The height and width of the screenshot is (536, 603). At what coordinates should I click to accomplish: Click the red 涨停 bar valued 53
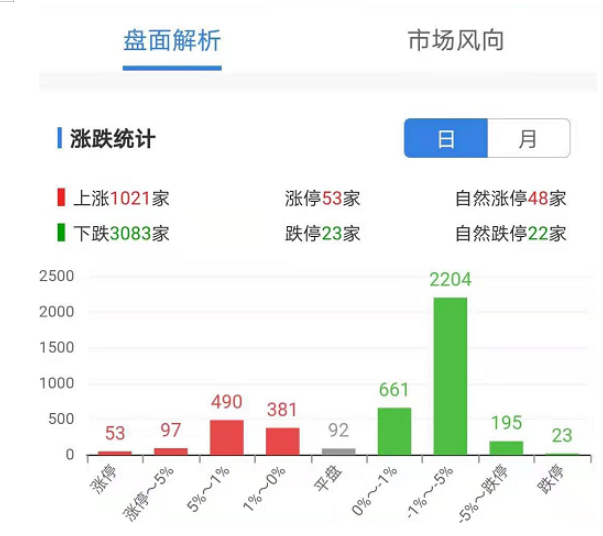pyautogui.click(x=115, y=453)
